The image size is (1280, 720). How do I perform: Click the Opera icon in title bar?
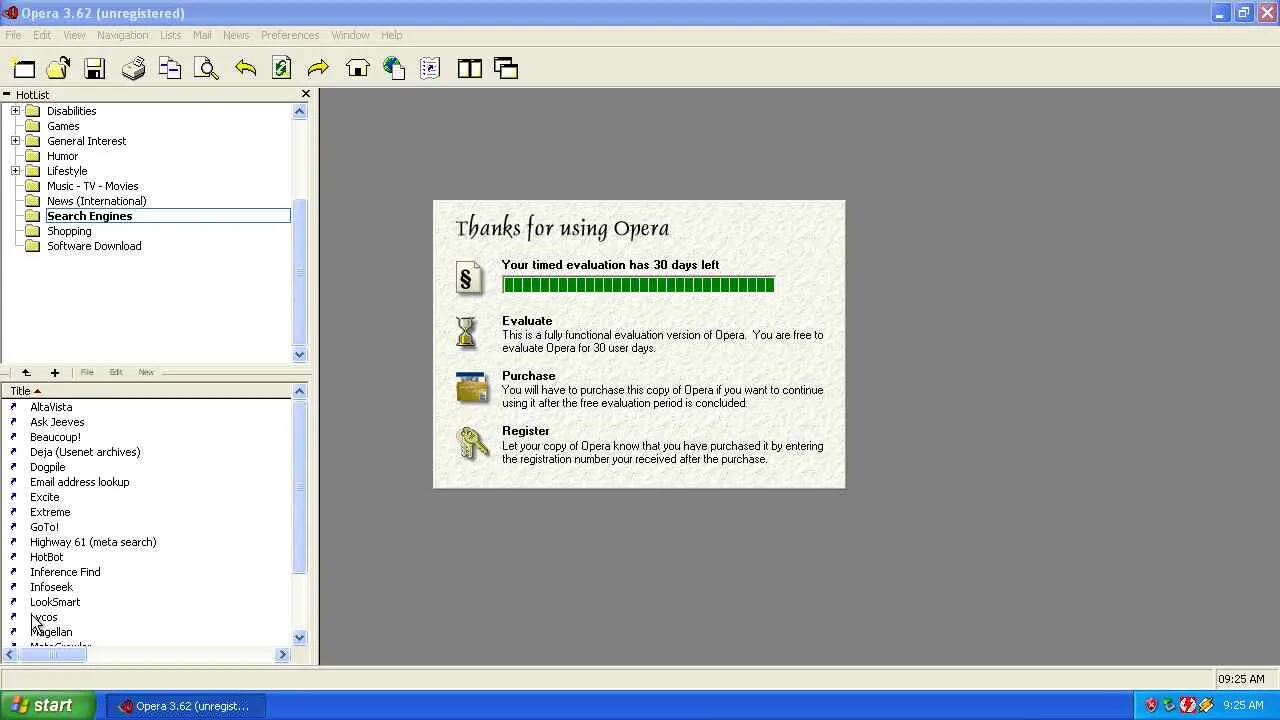coord(10,13)
